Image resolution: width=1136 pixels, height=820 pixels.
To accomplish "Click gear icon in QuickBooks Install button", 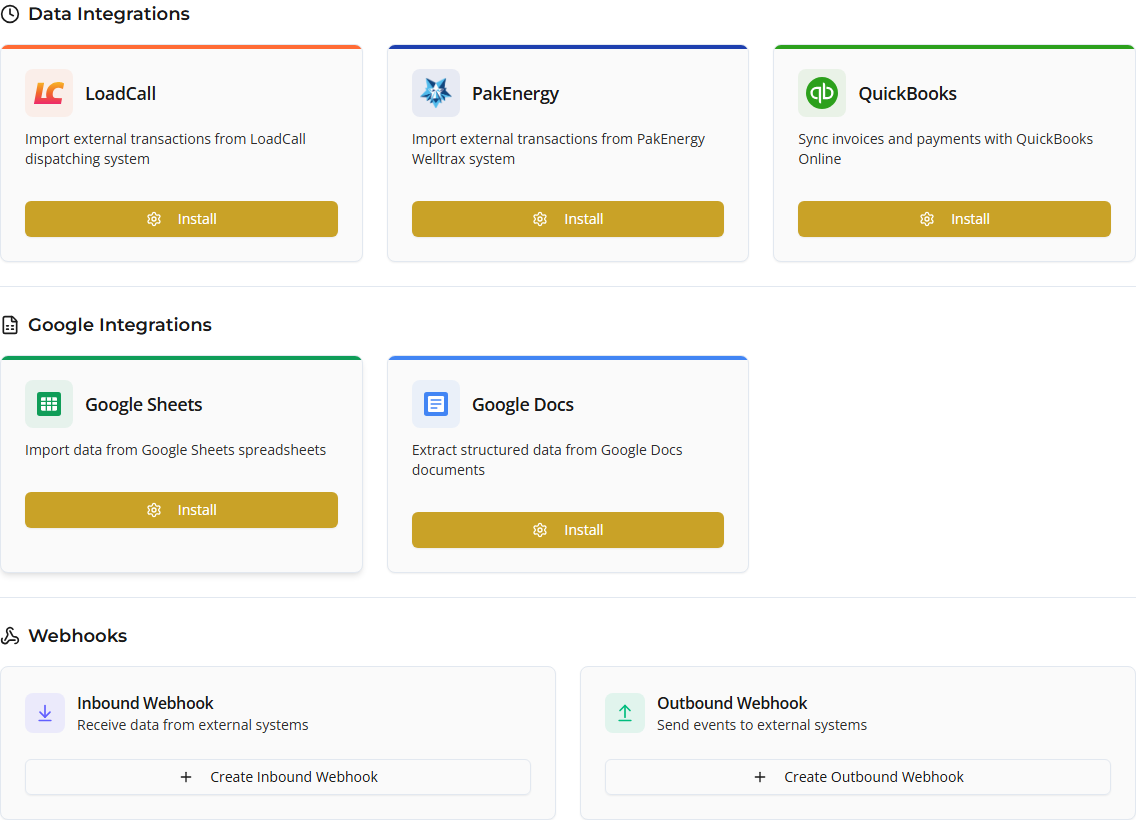I will pos(927,219).
